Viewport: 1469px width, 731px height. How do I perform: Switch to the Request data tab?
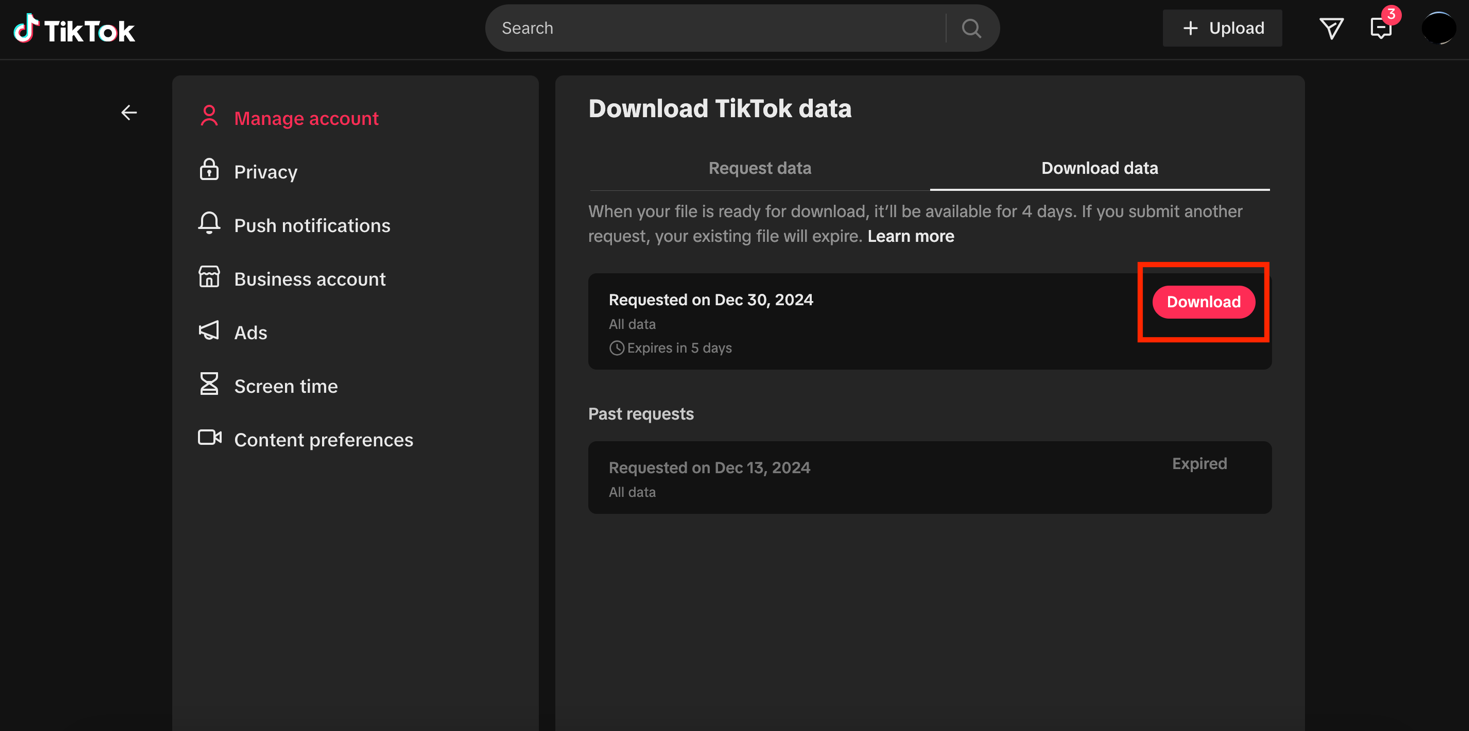pyautogui.click(x=759, y=168)
